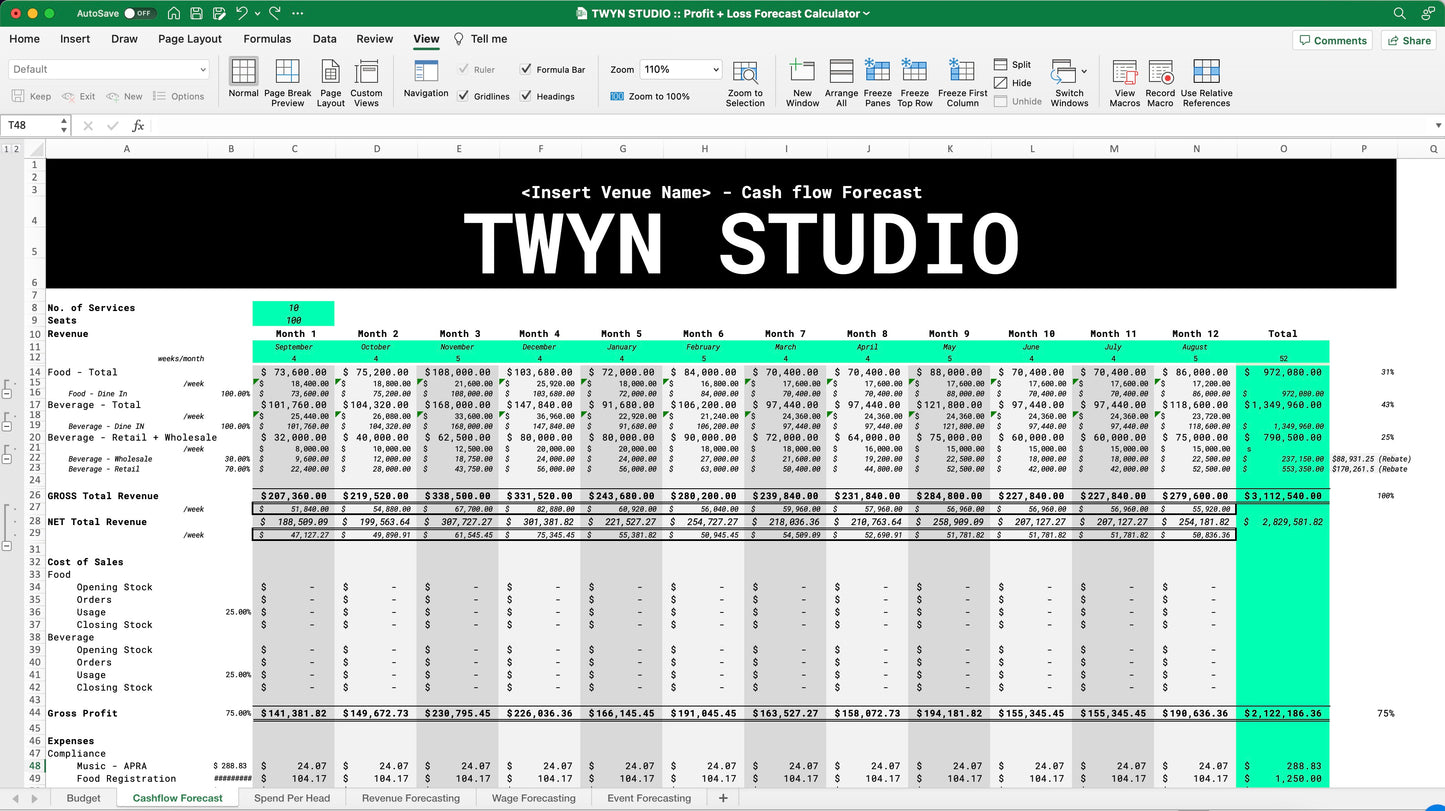Click row header 44
This screenshot has height=811, width=1445.
(x=34, y=713)
